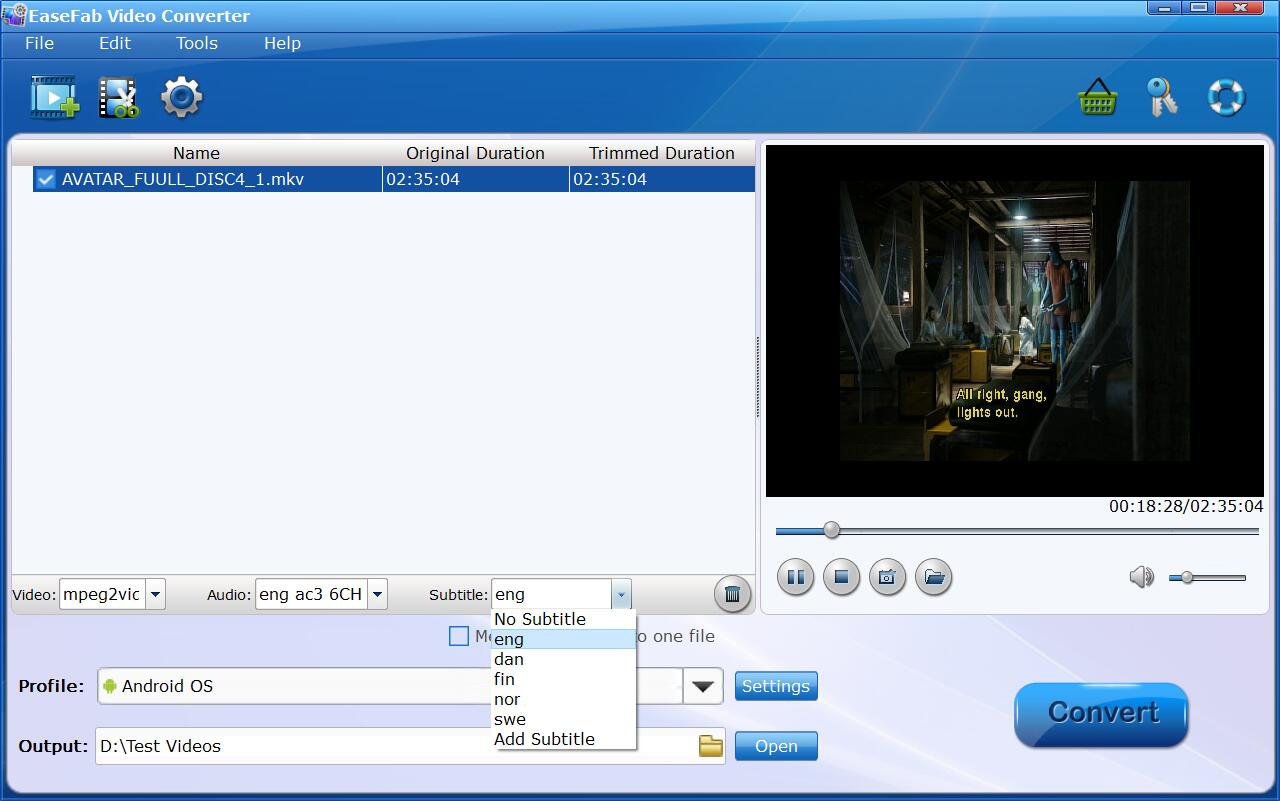
Task: Click the Subtitle combo box showing eng
Action: click(561, 594)
